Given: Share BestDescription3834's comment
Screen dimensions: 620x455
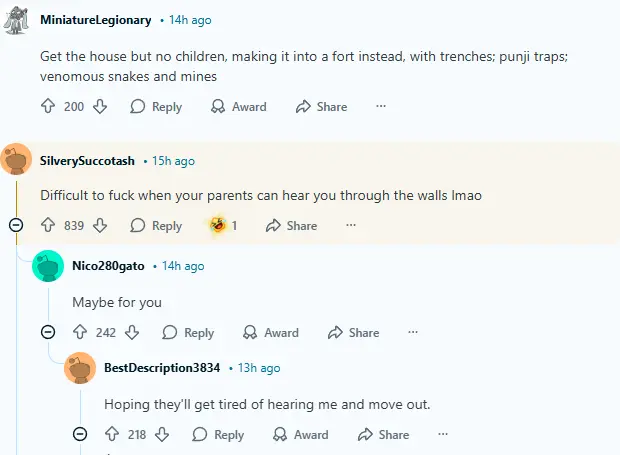Looking at the screenshot, I should click(x=382, y=435).
